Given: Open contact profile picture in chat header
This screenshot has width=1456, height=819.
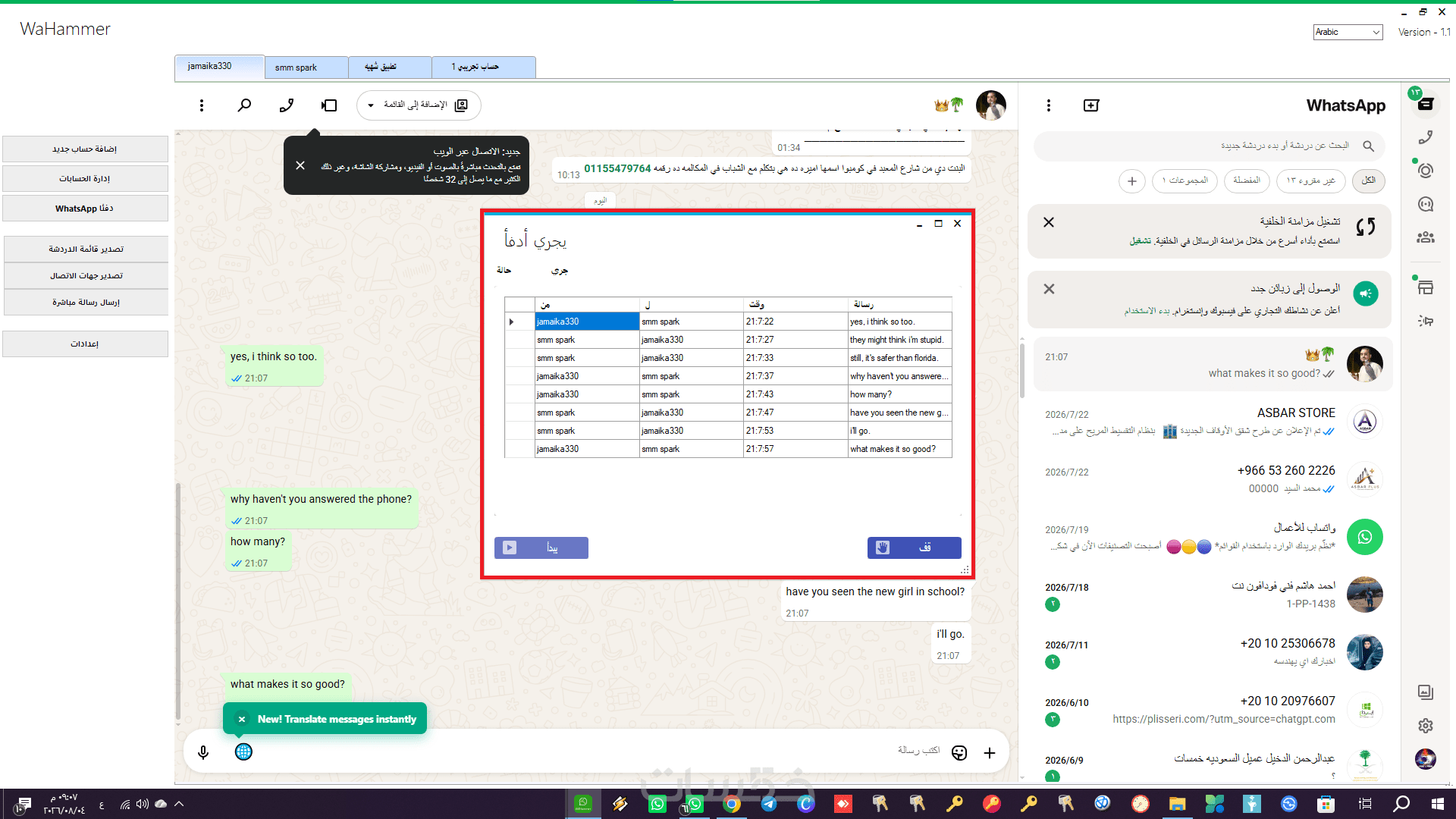Looking at the screenshot, I should [991, 105].
